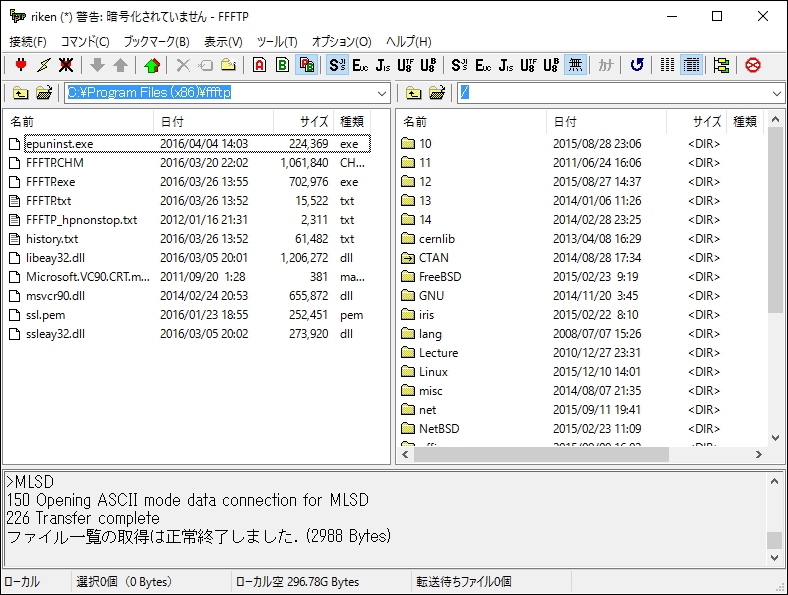
Task: Select remote folder cernlib
Action: pyautogui.click(x=437, y=239)
